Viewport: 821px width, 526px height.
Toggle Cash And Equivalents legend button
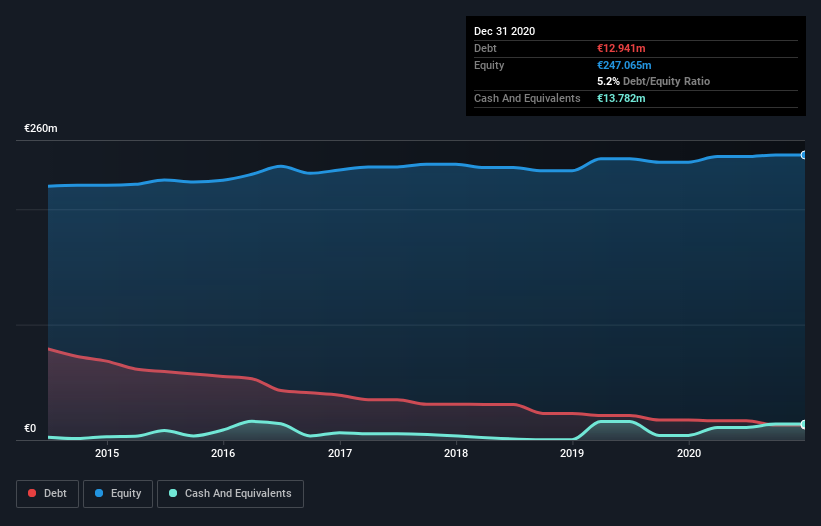coord(230,494)
